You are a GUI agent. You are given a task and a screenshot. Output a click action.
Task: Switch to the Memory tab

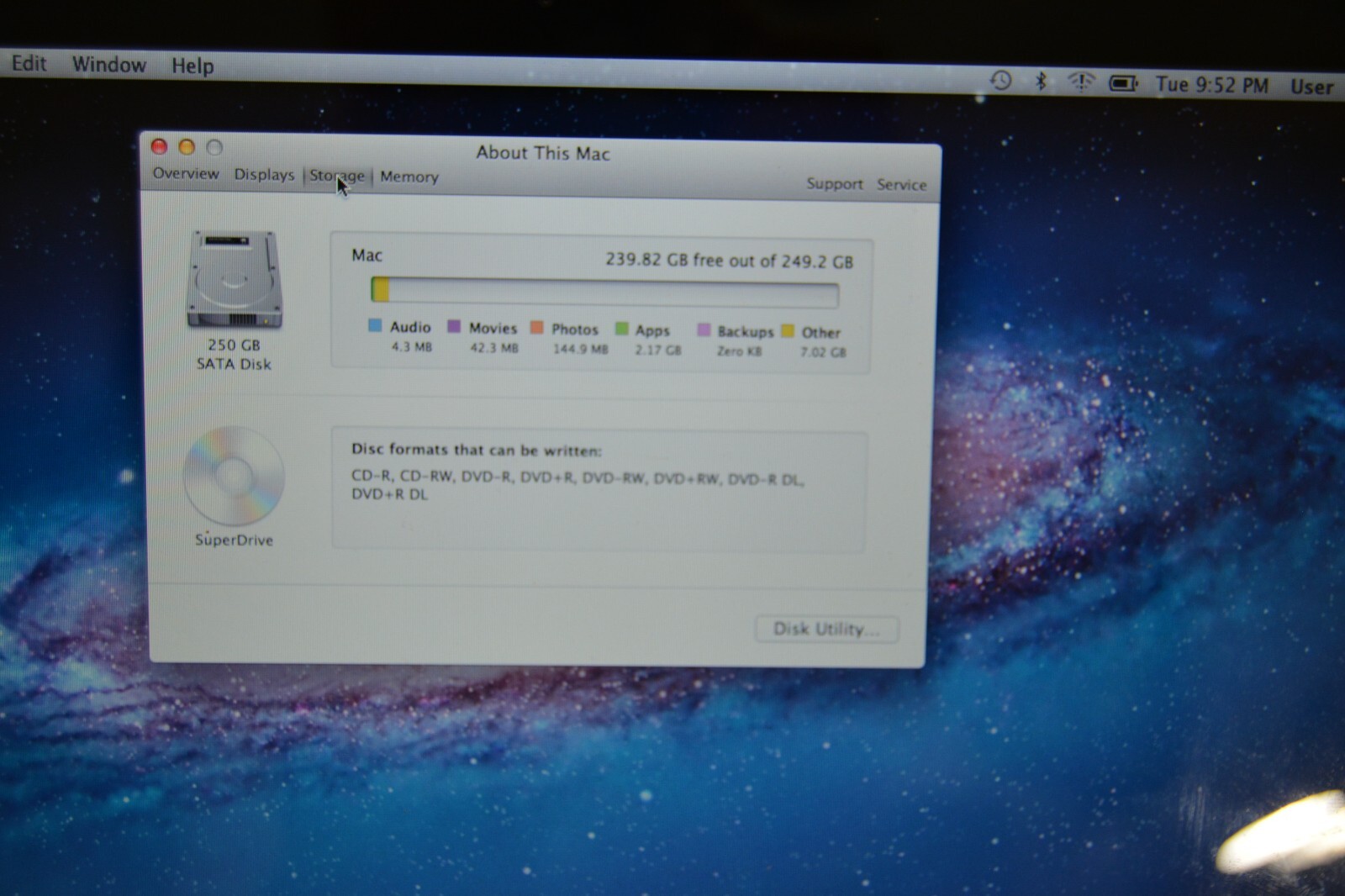point(409,177)
